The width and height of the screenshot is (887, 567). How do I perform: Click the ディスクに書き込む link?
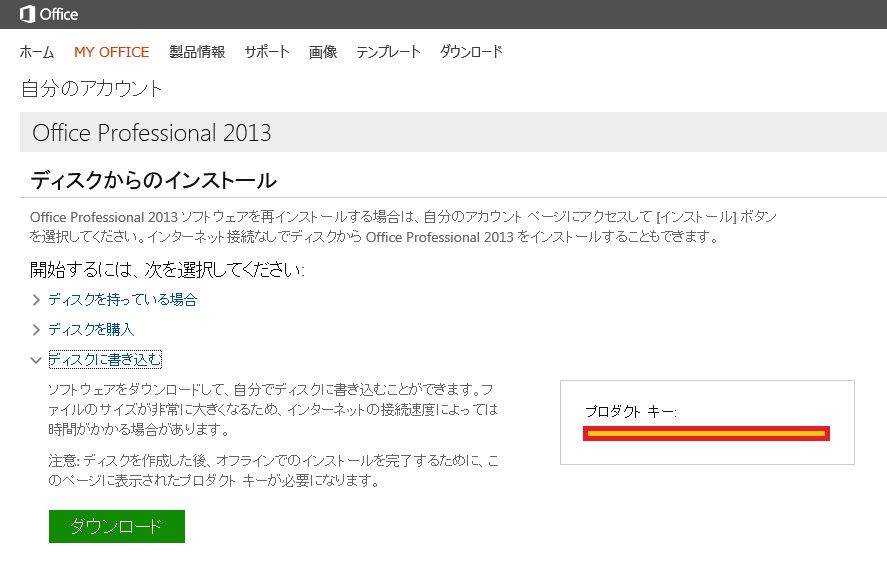(105, 359)
